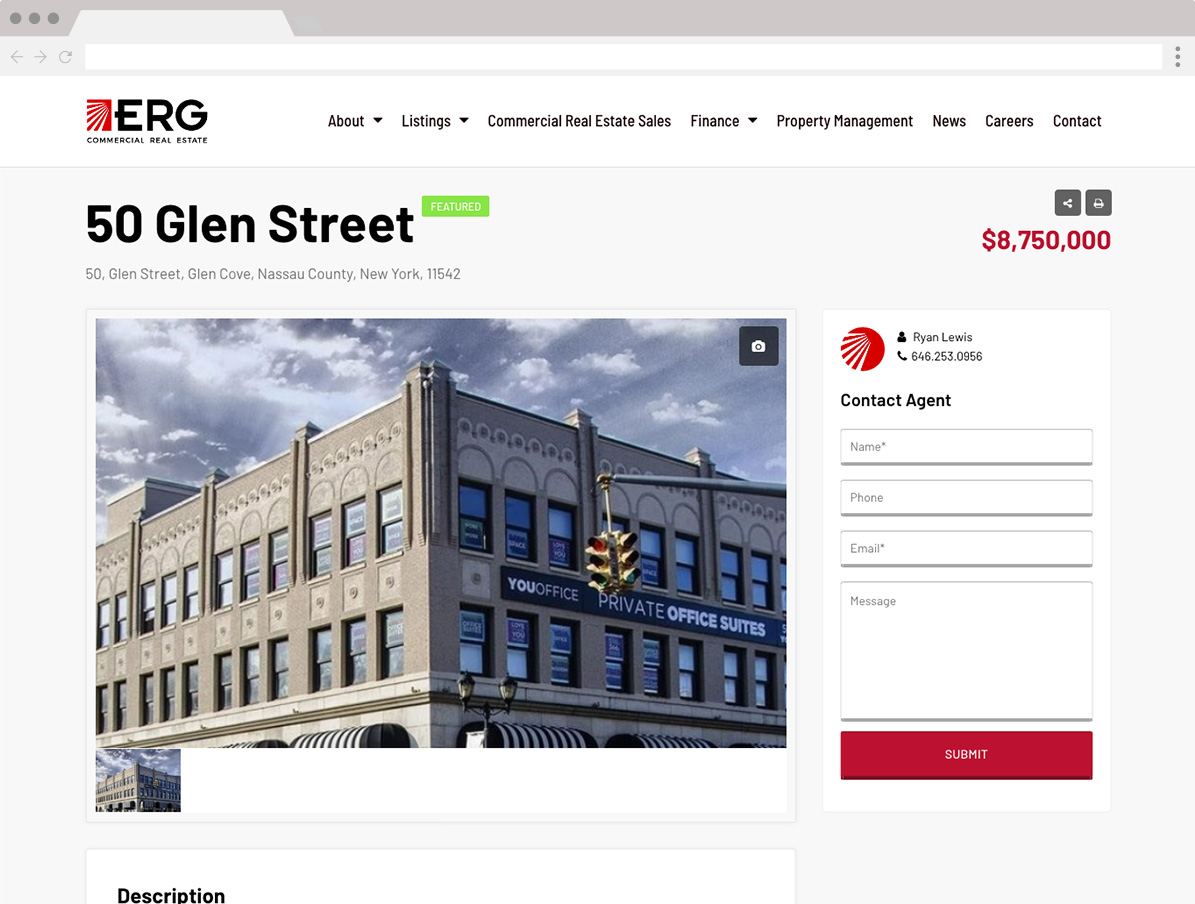Click into the Message text area

click(966, 651)
